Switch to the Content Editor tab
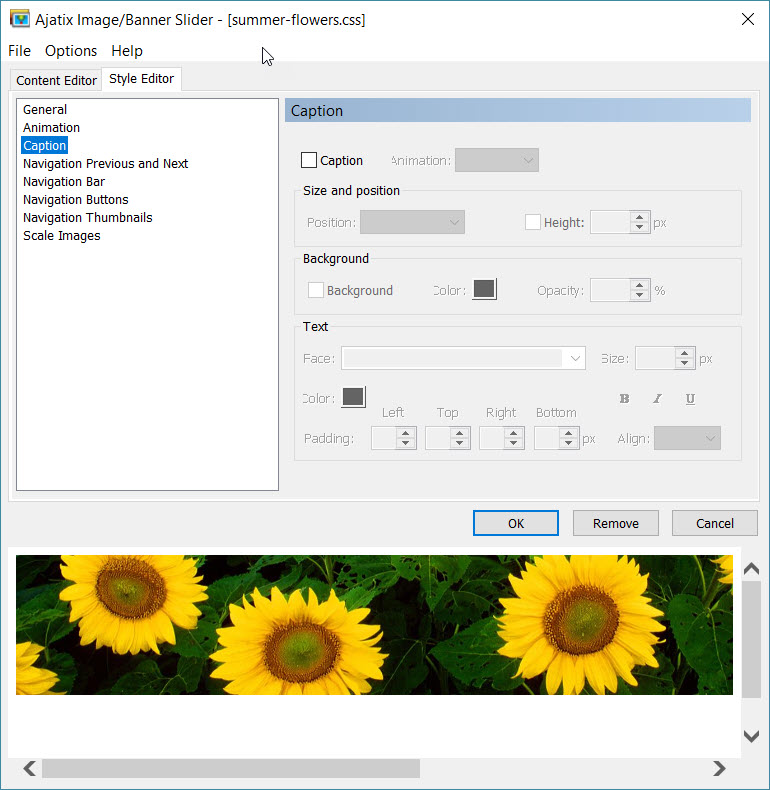The height and width of the screenshot is (790, 770). pos(56,81)
